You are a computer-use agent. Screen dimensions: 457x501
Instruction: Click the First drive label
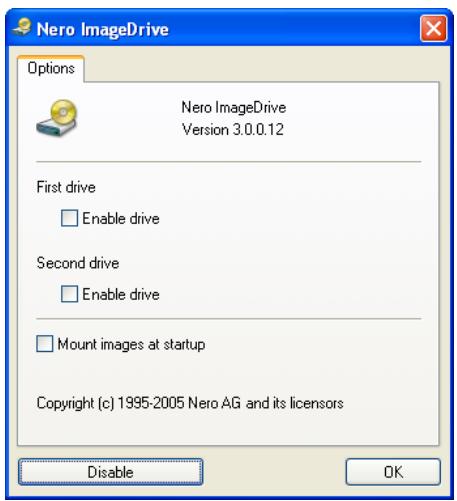(66, 187)
